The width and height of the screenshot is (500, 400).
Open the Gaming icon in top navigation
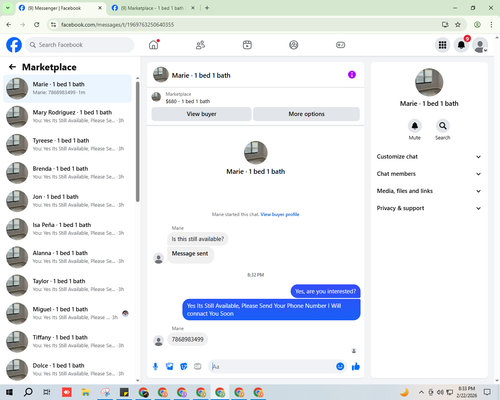point(340,45)
